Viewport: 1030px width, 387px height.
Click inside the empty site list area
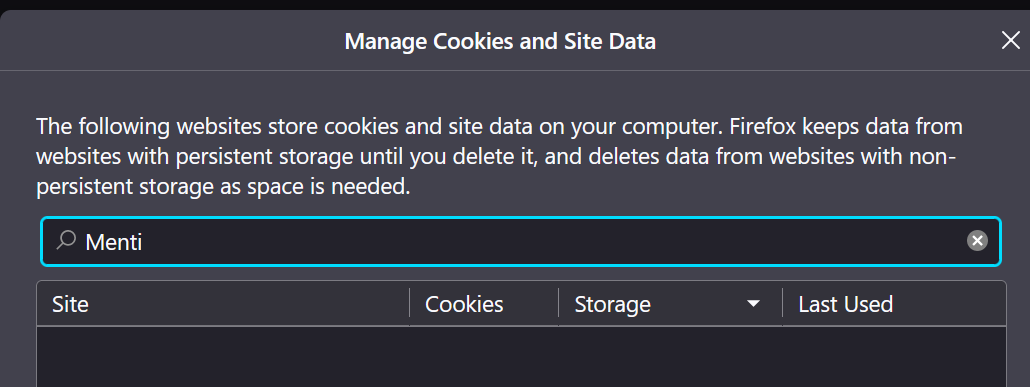point(521,357)
